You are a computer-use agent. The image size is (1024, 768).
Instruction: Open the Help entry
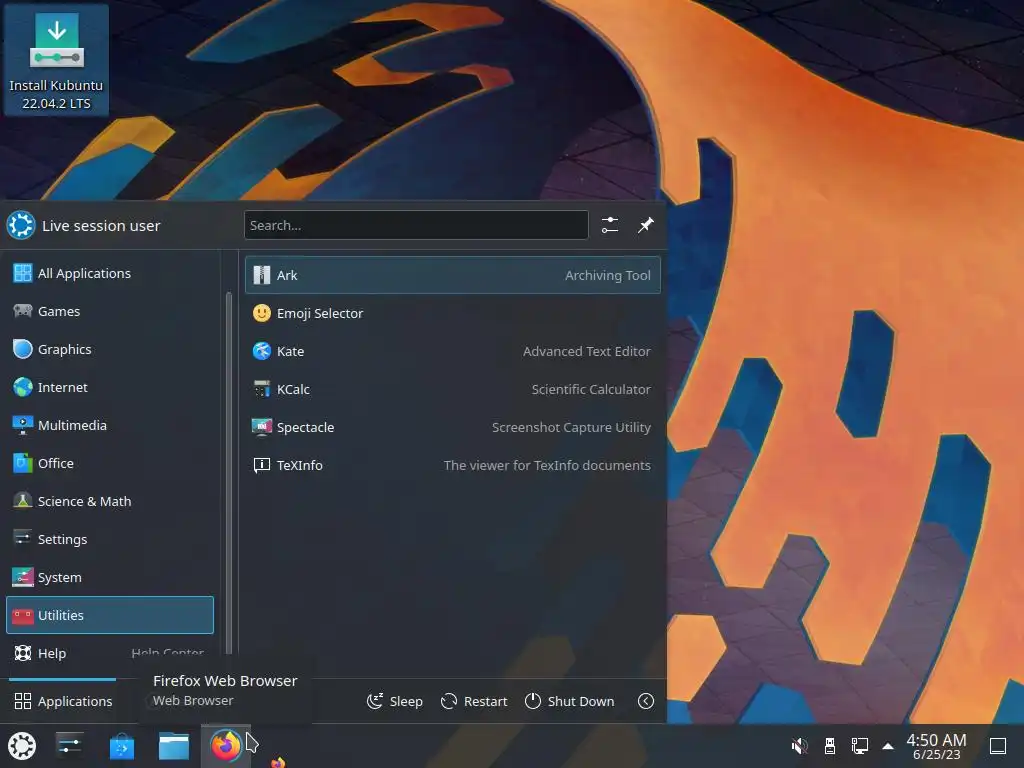point(110,652)
